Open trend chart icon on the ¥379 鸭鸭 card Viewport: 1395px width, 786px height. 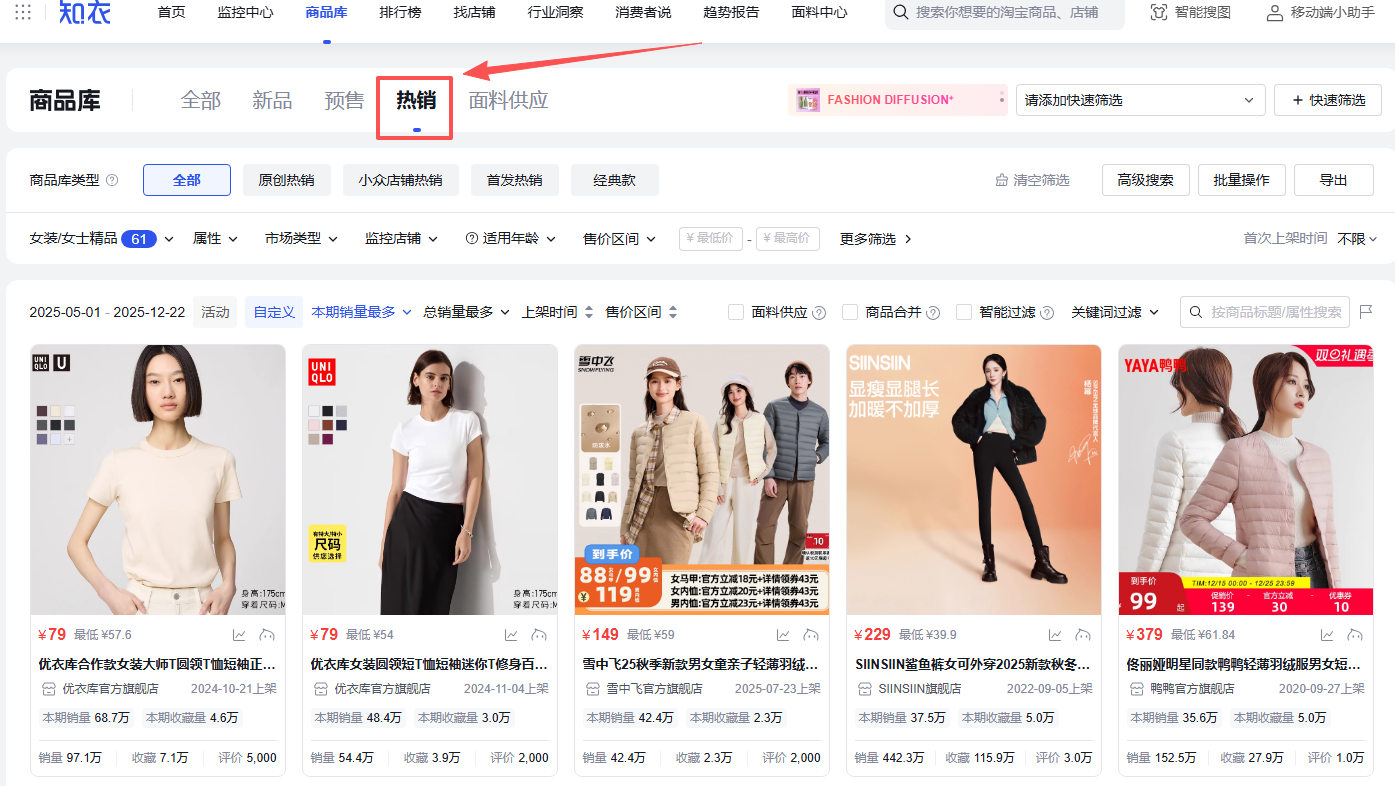click(x=1327, y=634)
